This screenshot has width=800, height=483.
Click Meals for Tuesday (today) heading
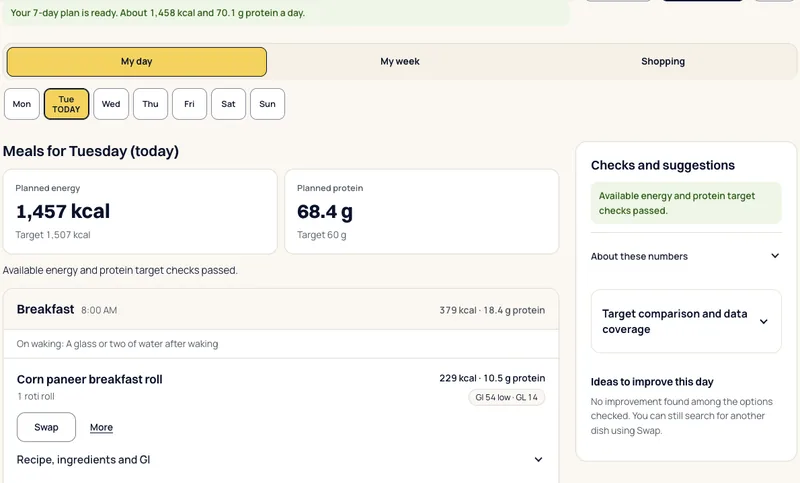(91, 151)
